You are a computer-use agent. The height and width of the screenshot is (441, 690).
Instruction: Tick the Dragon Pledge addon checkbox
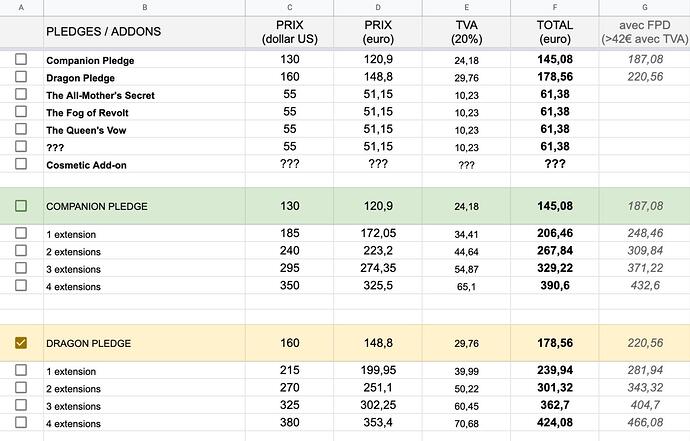point(21,77)
